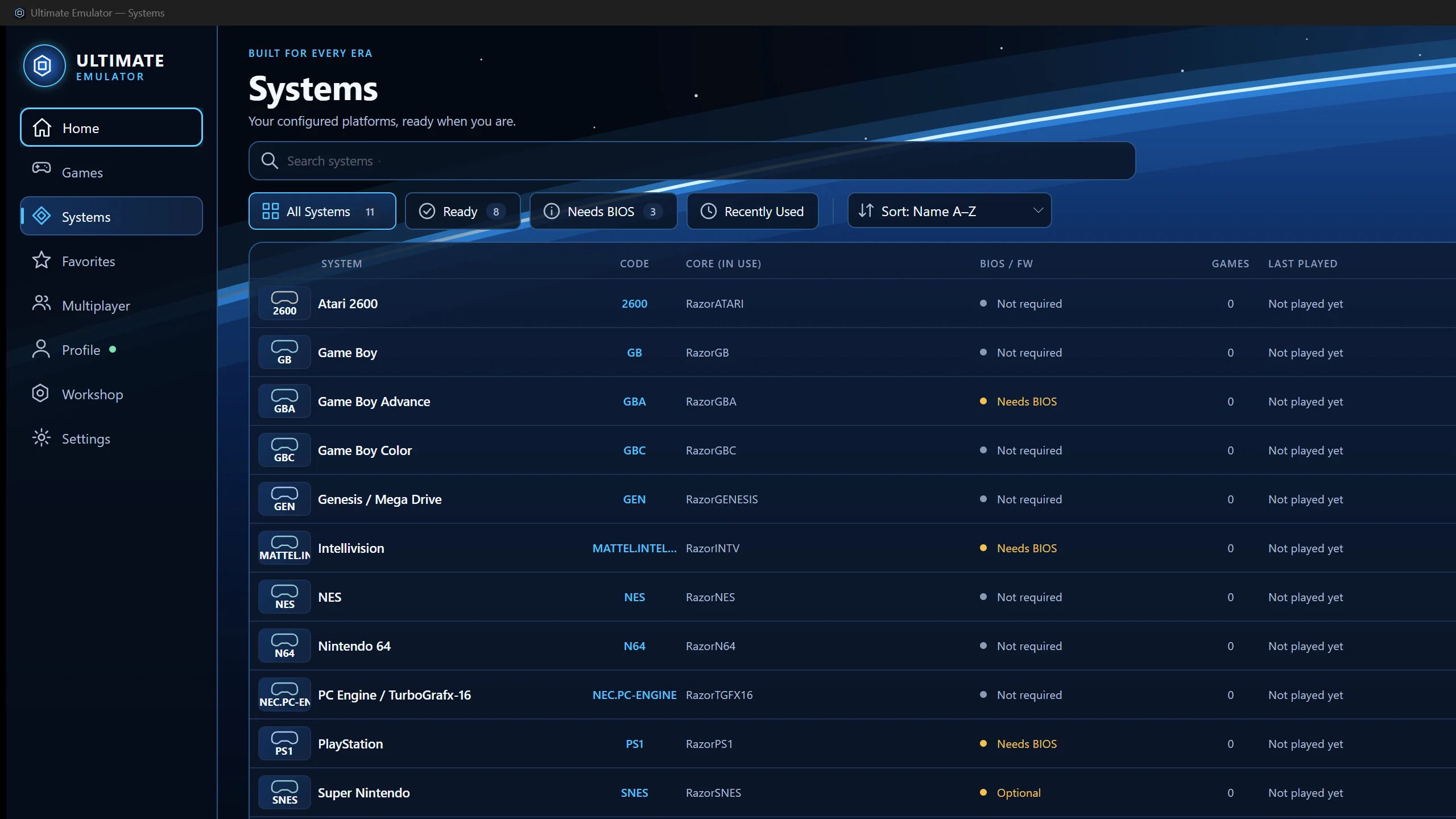Click the Ultimate Emulator logo icon

coord(44,66)
